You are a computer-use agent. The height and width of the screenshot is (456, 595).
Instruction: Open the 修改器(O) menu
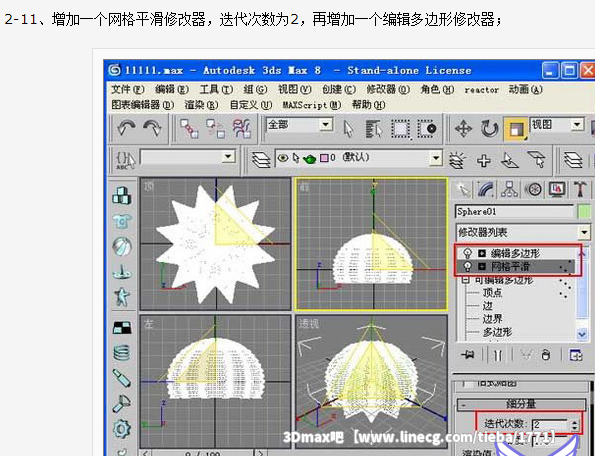(x=387, y=90)
